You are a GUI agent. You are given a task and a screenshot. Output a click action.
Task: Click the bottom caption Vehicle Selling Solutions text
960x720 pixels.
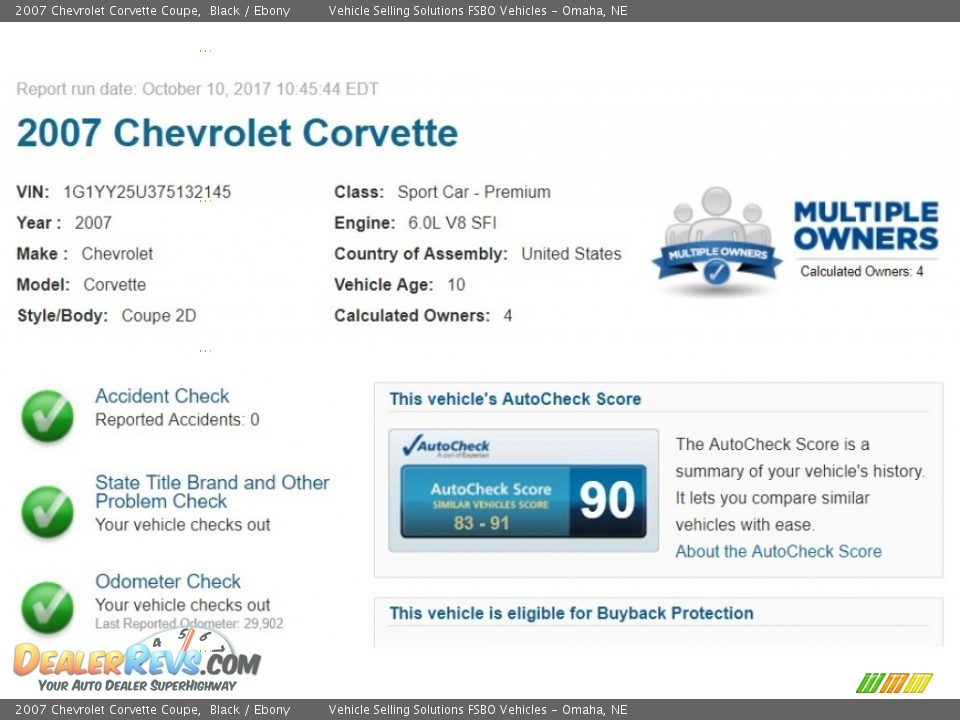click(478, 710)
